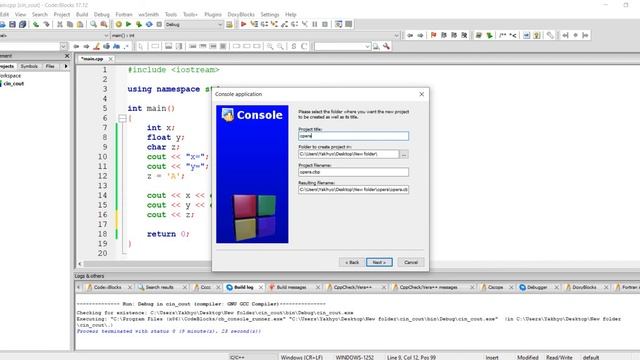Click the Build gear icon

(118, 24)
